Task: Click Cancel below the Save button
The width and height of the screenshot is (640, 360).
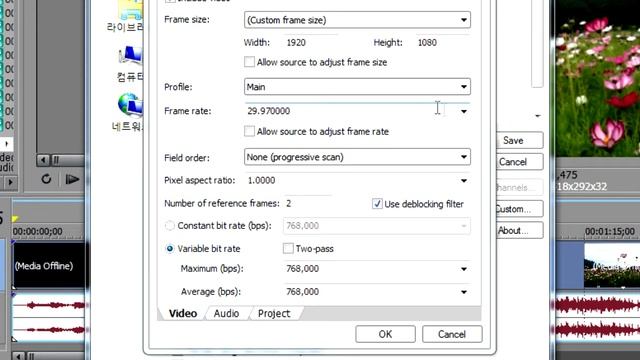Action: 520,162
